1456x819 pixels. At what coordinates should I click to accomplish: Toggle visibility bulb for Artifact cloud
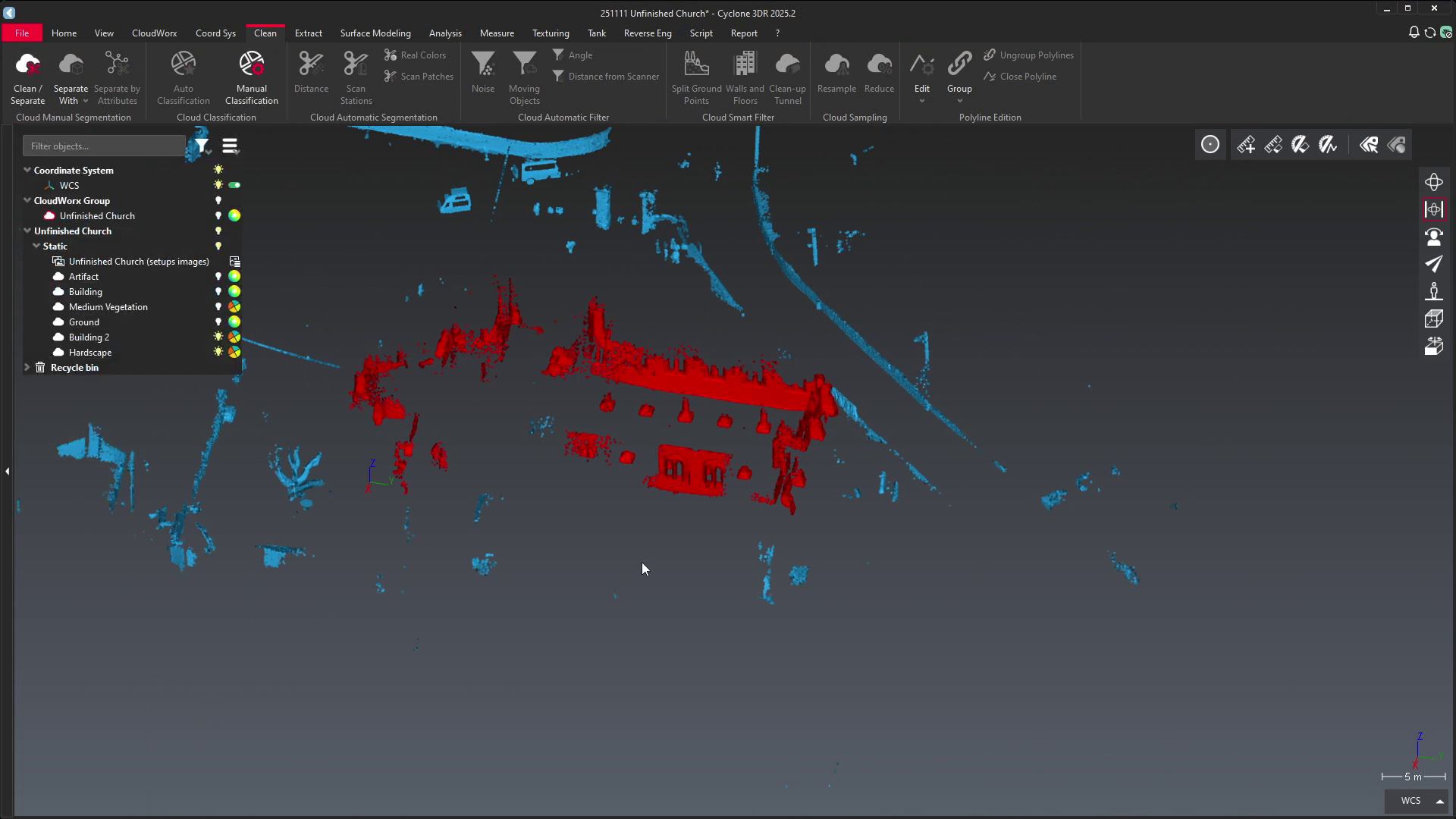tap(218, 277)
